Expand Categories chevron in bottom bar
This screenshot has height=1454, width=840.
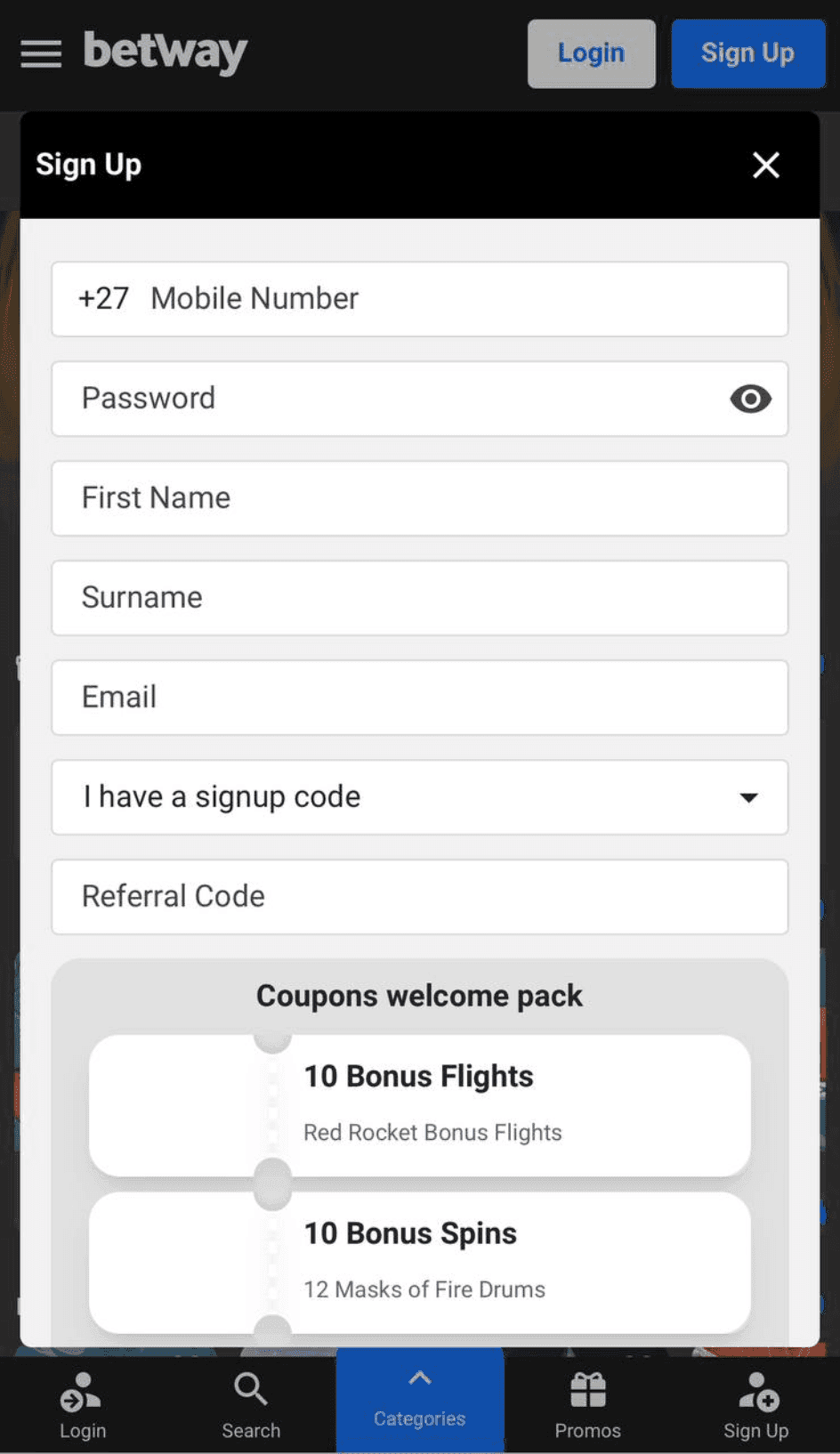[419, 1379]
